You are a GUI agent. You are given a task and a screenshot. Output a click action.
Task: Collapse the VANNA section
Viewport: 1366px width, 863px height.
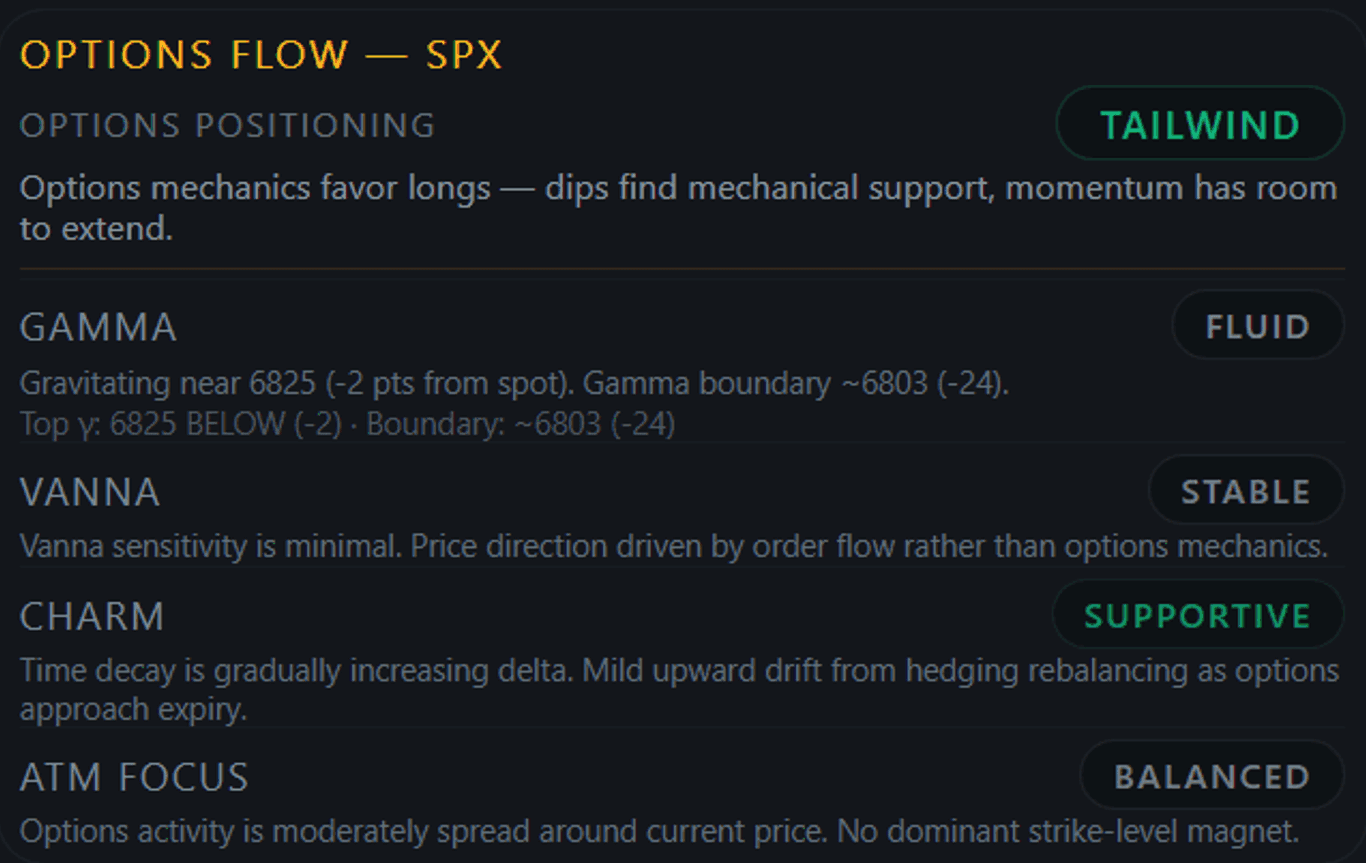(x=89, y=491)
